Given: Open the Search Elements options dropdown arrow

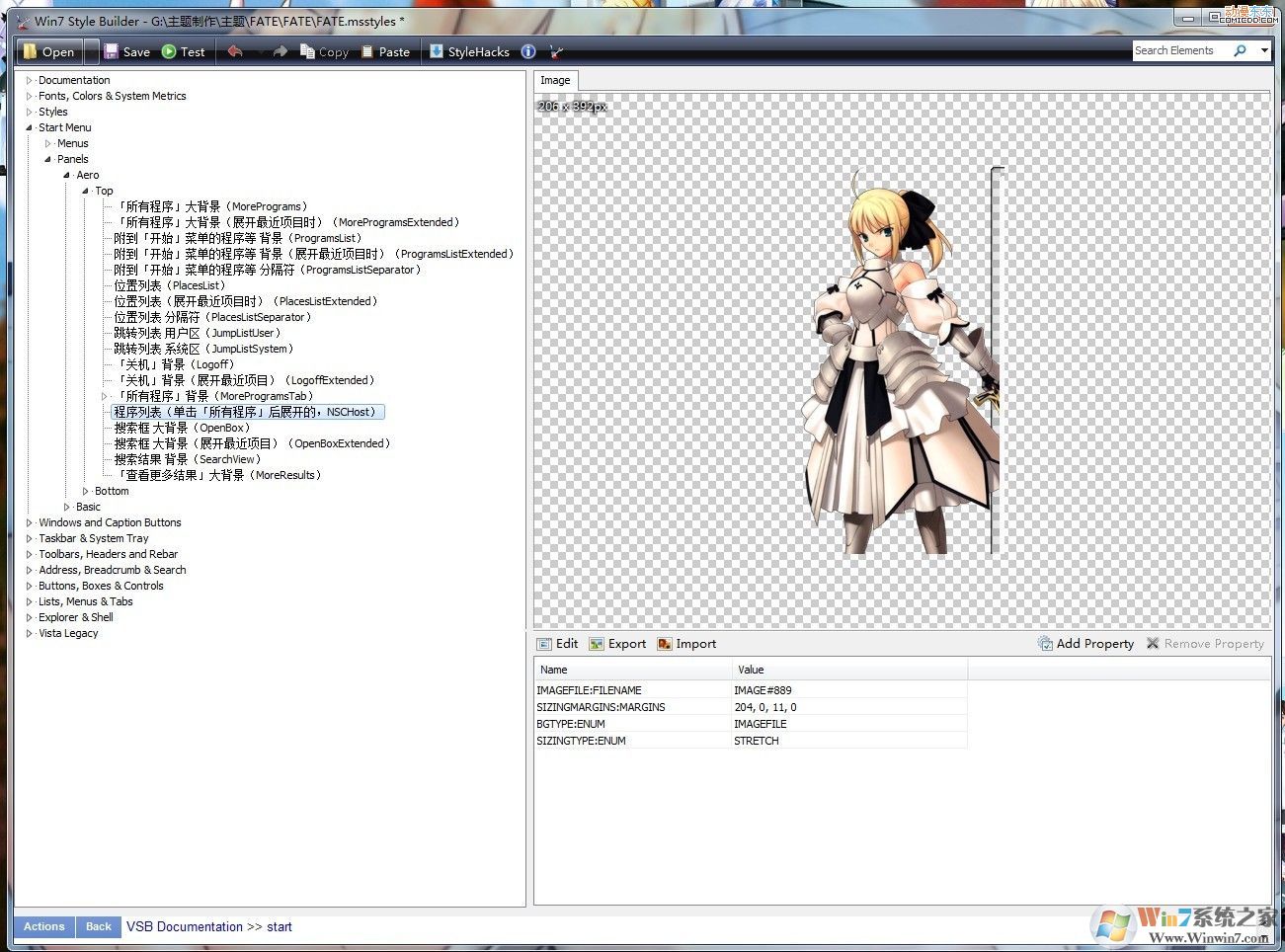Looking at the screenshot, I should click(1264, 50).
